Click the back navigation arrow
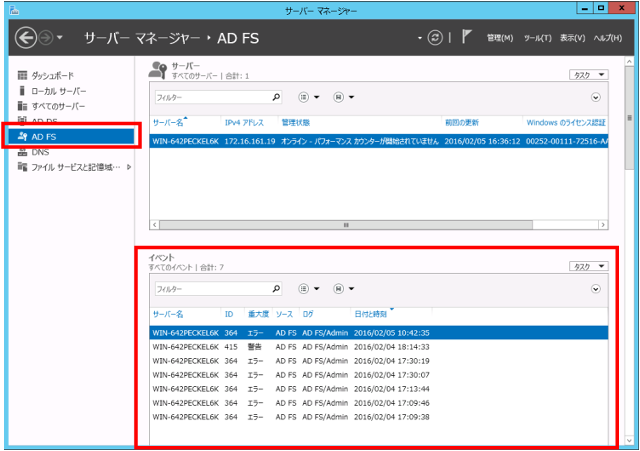The image size is (640, 451). tap(26, 38)
